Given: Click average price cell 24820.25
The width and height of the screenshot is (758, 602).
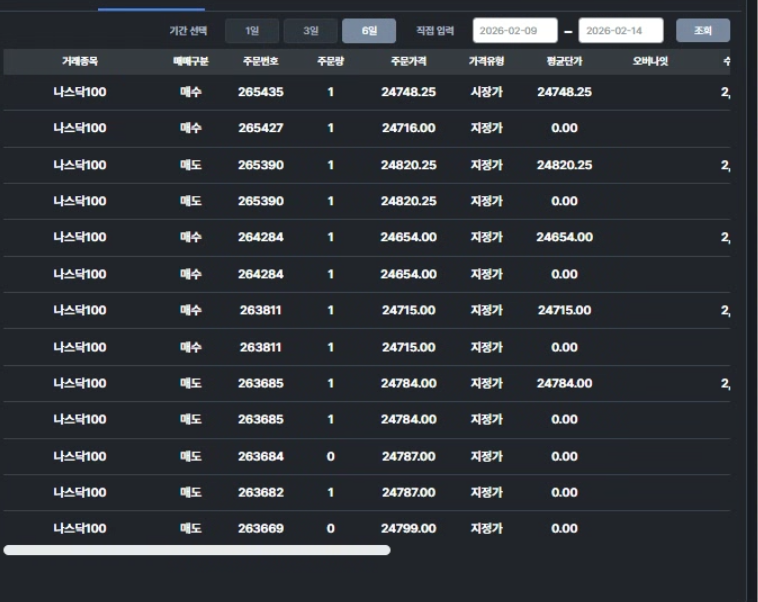Looking at the screenshot, I should point(564,165).
